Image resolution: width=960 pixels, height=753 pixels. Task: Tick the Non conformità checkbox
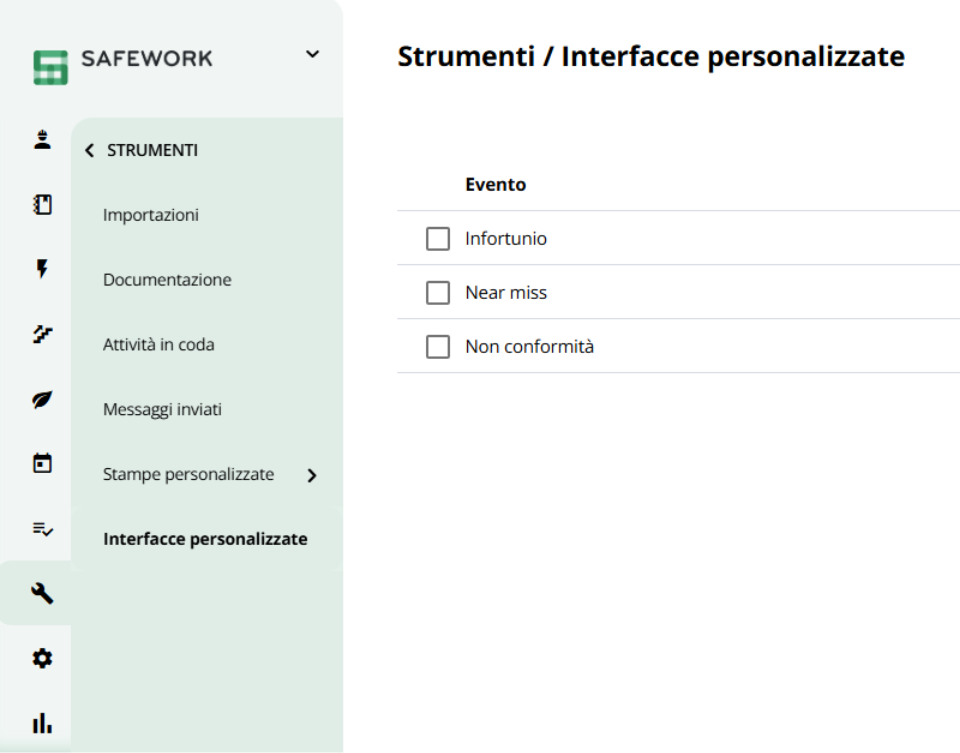(x=438, y=347)
